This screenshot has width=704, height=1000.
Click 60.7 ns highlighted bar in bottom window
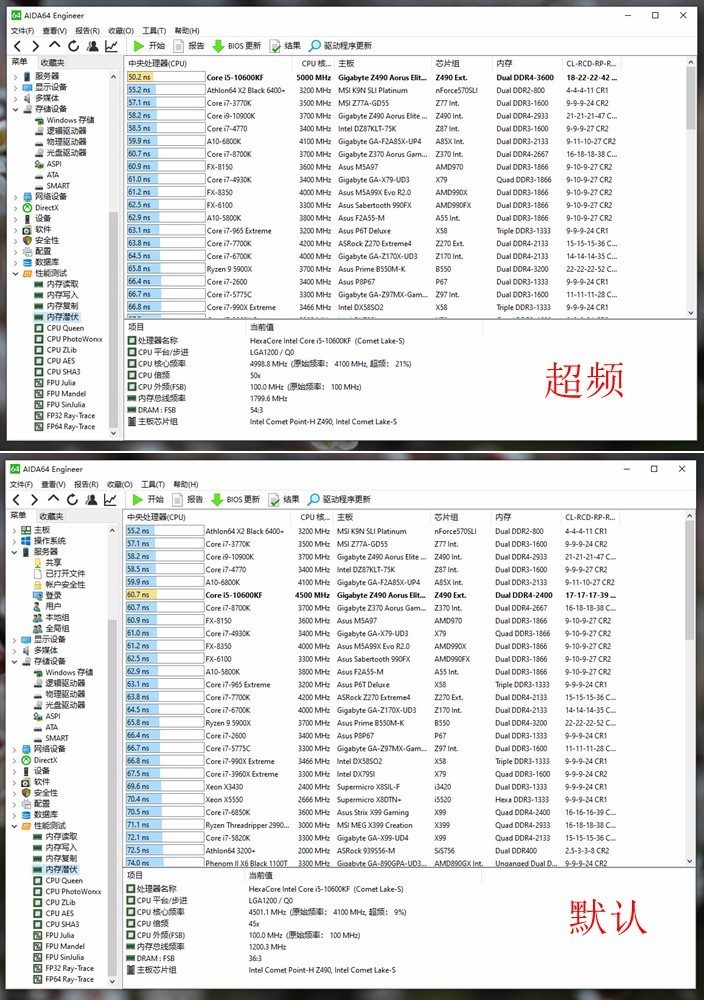(164, 595)
